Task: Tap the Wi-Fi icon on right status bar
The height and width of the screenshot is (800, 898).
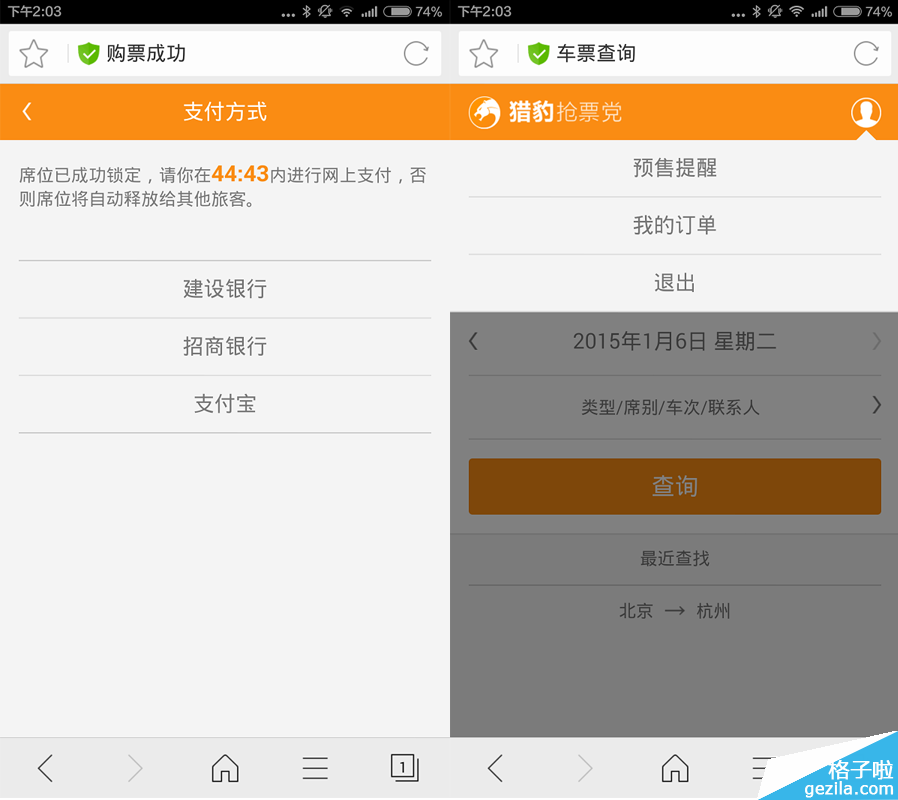Action: pyautogui.click(x=797, y=11)
